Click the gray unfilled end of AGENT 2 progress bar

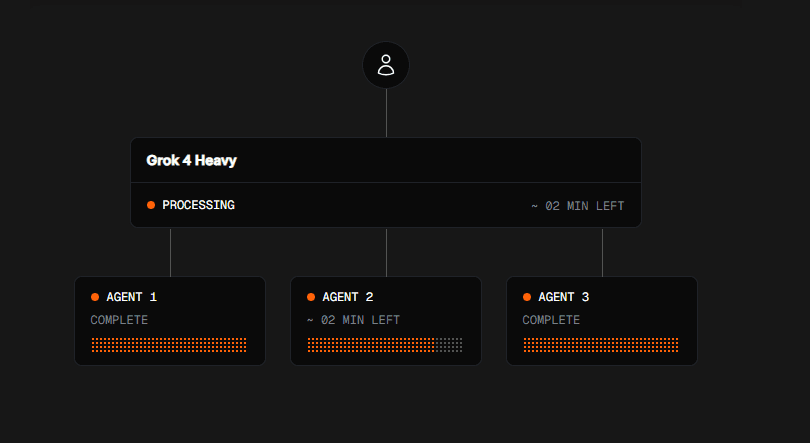449,345
